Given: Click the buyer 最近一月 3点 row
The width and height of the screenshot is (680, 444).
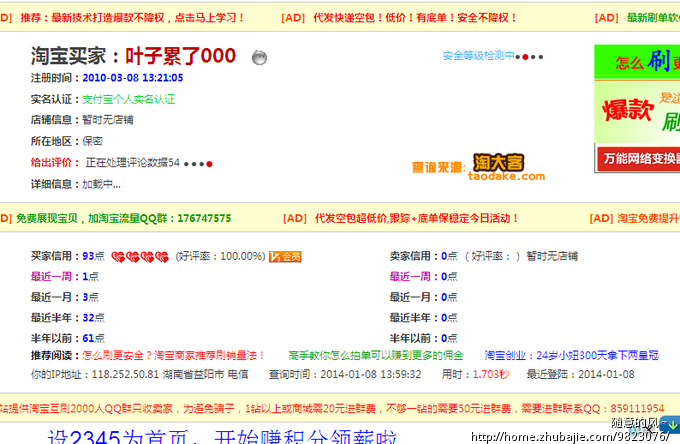Looking at the screenshot, I should (65, 297).
